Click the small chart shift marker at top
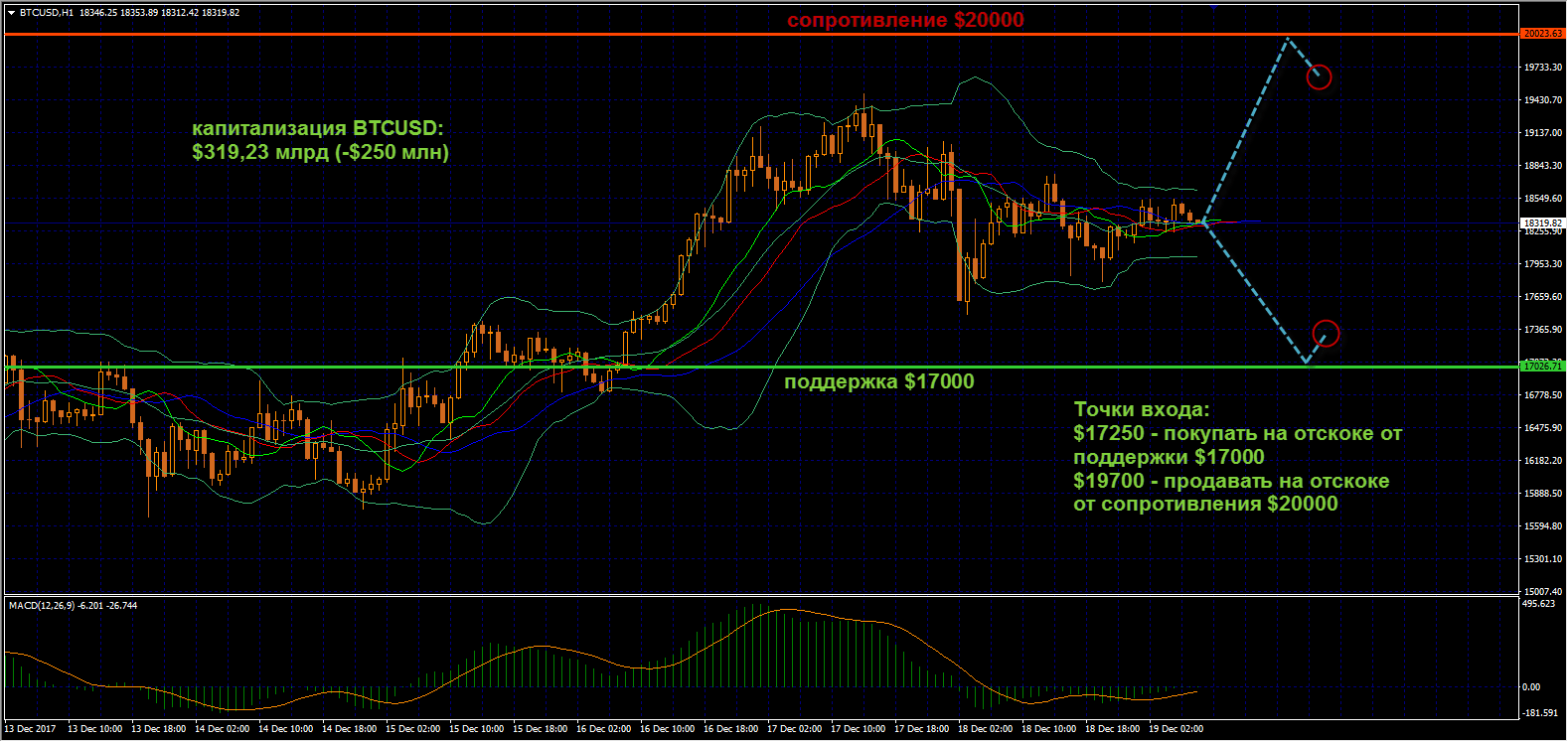Image resolution: width=1568 pixels, height=742 pixels. (1213, 6)
